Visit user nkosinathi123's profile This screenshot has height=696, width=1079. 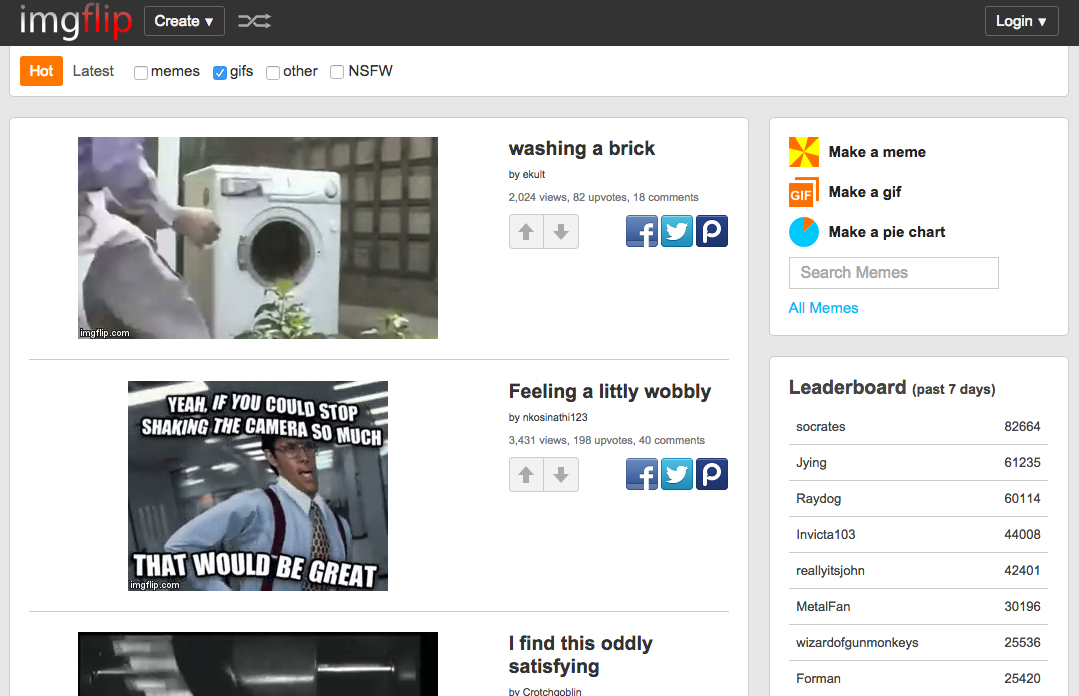point(555,418)
